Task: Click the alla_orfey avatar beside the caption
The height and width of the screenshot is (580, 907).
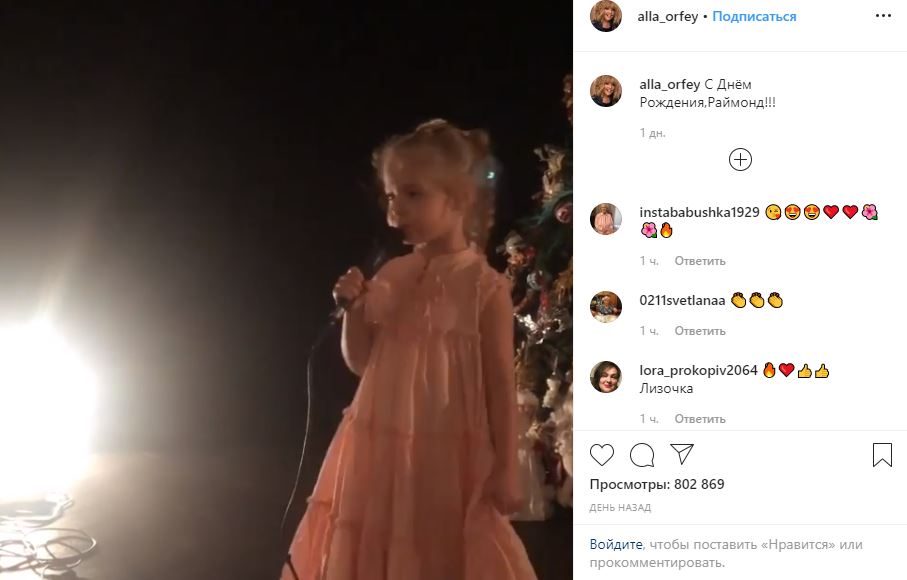Action: (x=606, y=91)
